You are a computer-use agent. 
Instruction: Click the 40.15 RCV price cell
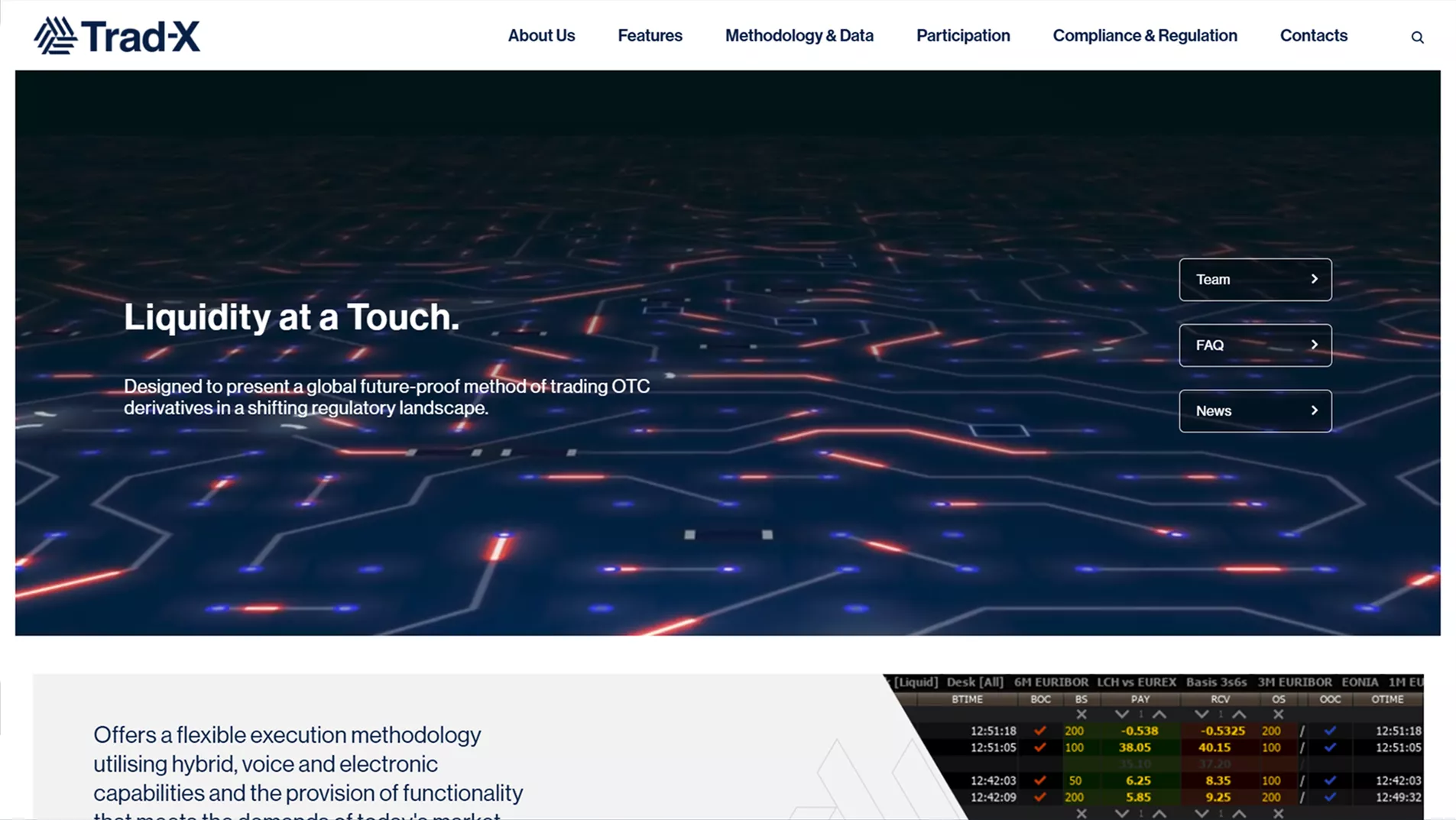(1214, 747)
